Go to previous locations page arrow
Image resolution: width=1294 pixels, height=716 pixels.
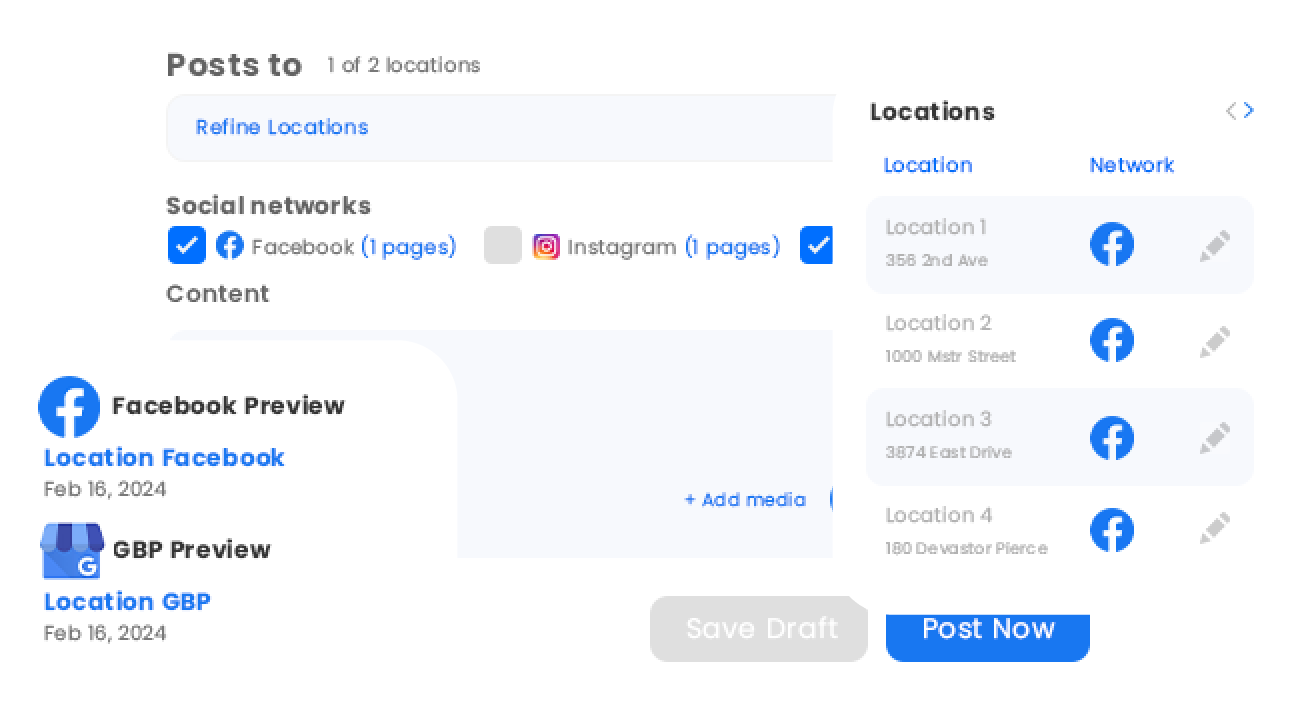click(x=1231, y=111)
